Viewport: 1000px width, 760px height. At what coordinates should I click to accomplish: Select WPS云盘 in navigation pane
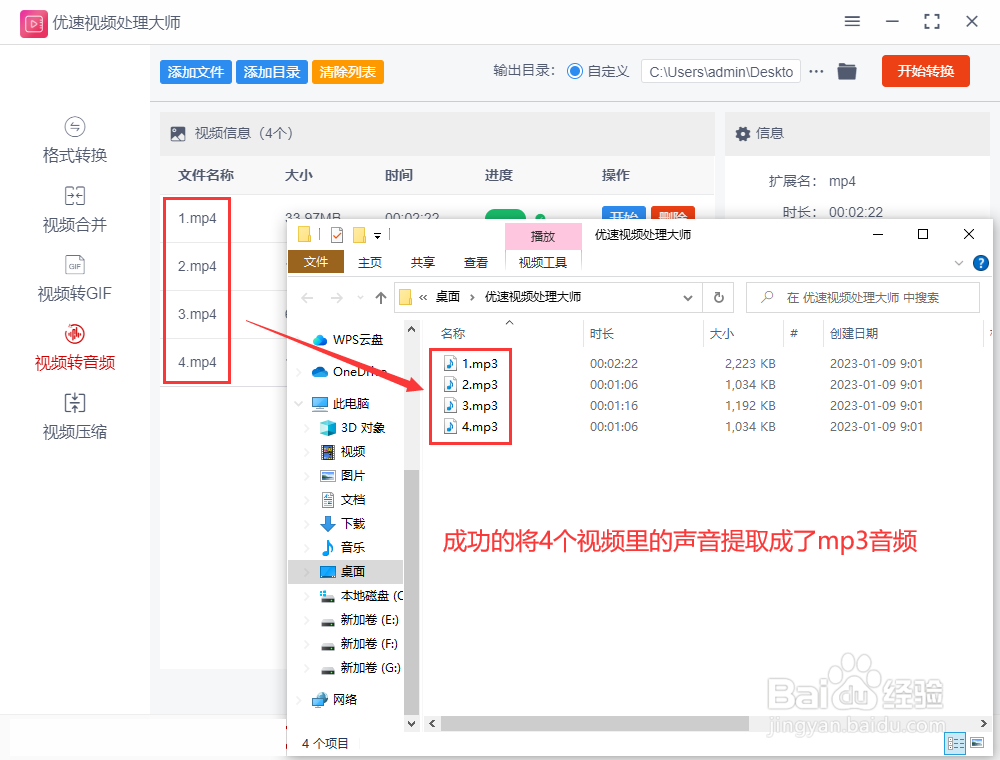pyautogui.click(x=348, y=340)
